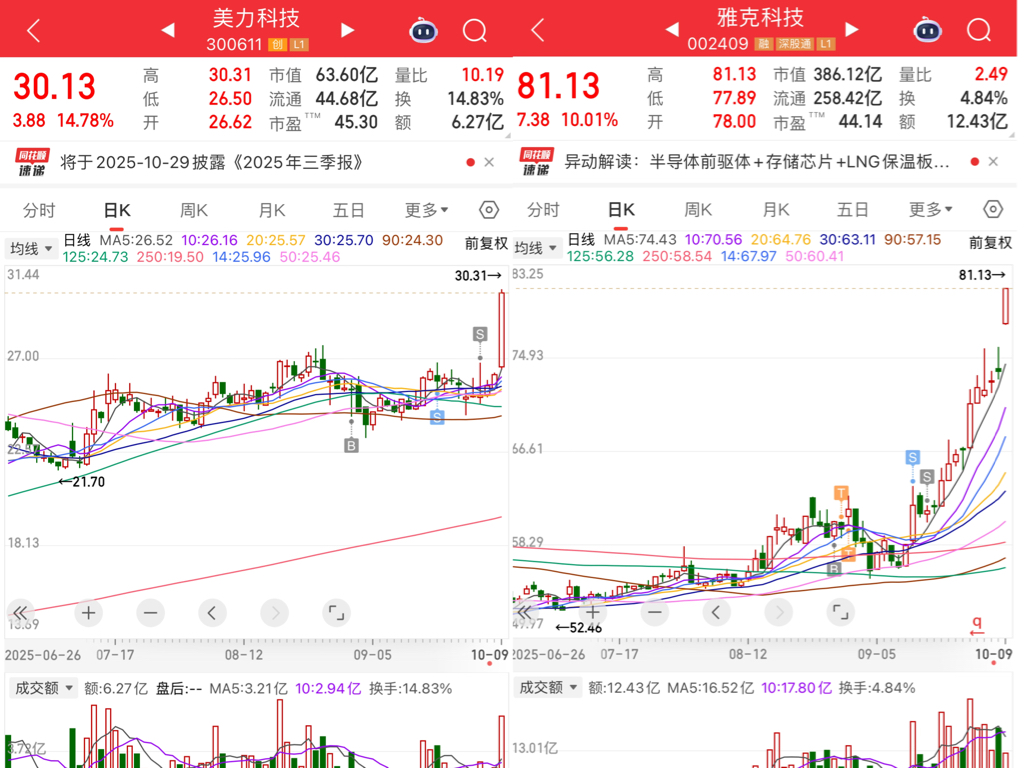Viewport: 1025px width, 768px height.
Task: Go back from 美力科技 stock page
Action: (34, 30)
